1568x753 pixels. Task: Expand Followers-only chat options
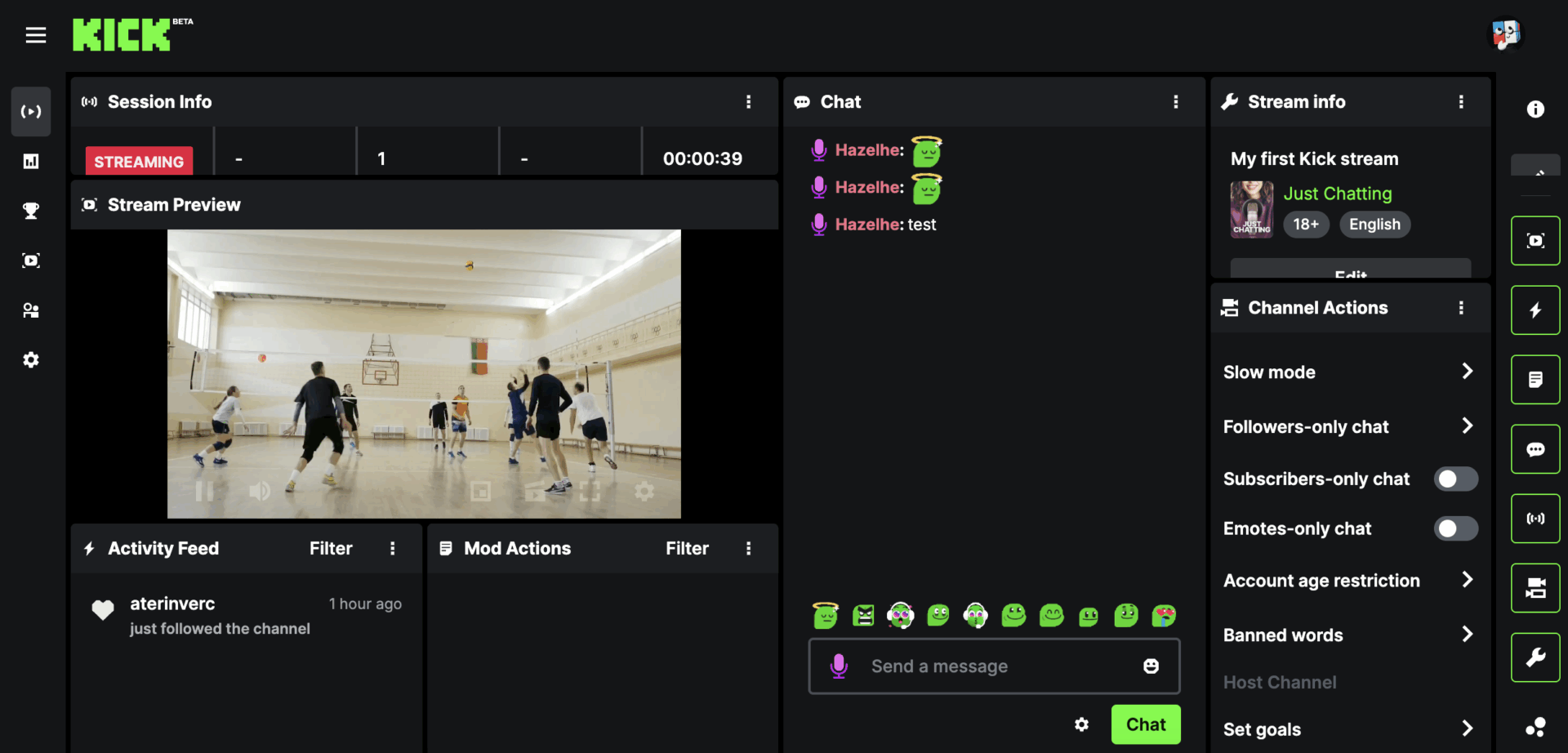(x=1467, y=426)
